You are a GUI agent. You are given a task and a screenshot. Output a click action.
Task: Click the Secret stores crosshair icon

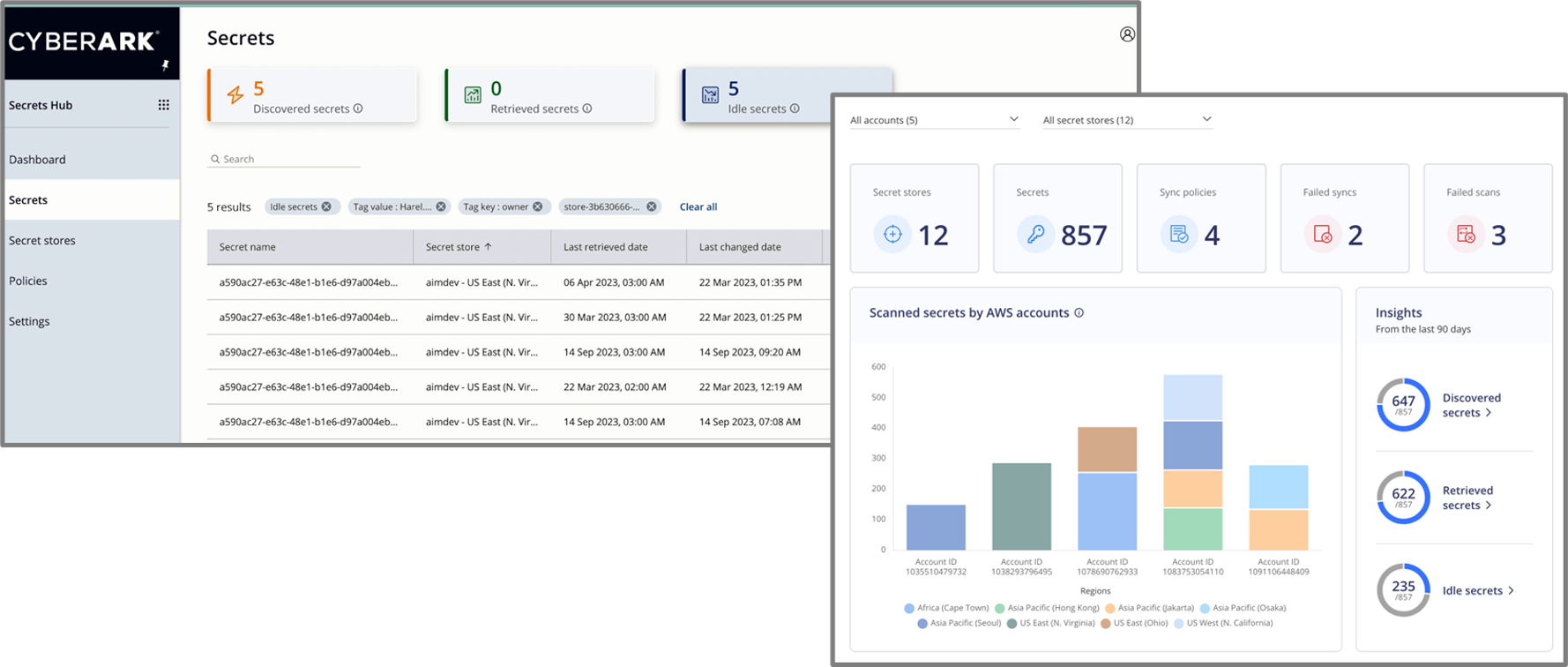892,235
